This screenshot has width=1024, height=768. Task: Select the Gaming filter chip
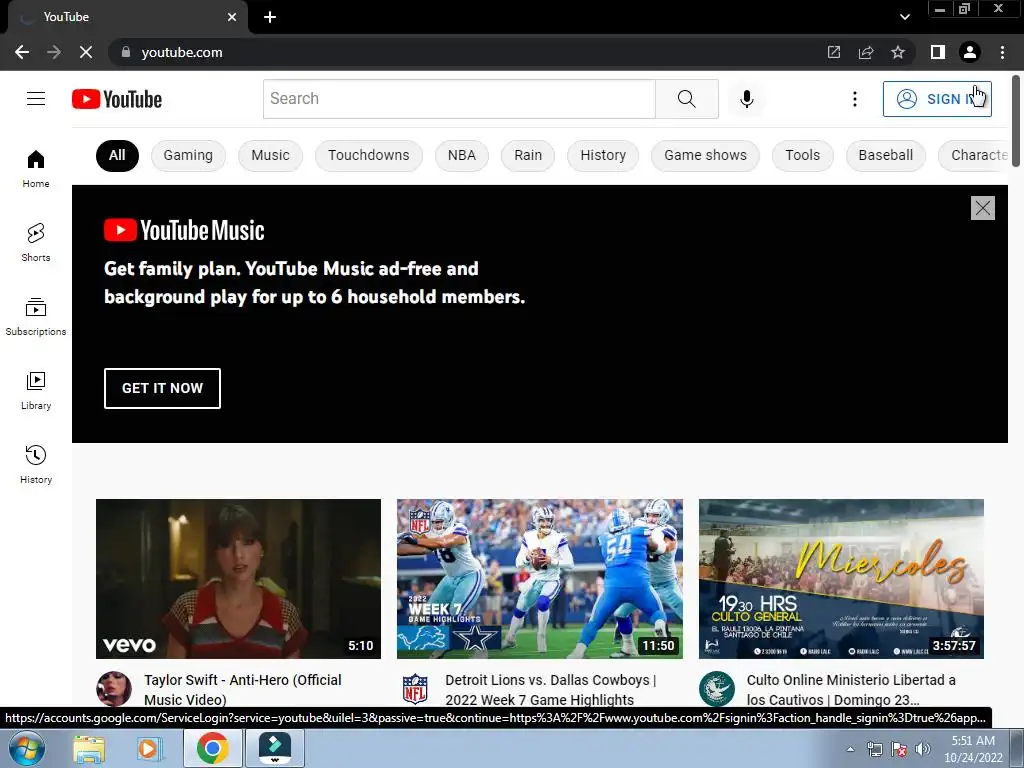pyautogui.click(x=188, y=155)
